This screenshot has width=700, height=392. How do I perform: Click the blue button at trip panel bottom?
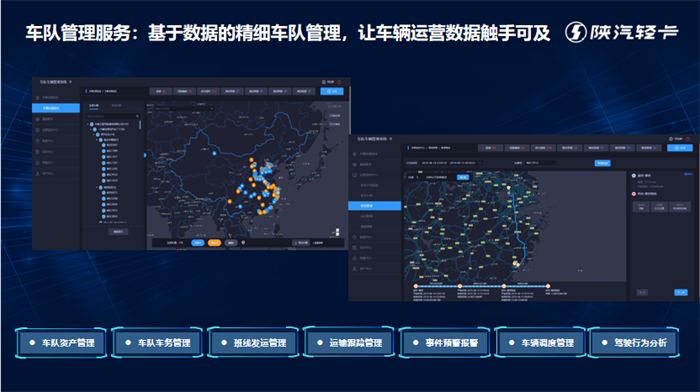point(681,292)
